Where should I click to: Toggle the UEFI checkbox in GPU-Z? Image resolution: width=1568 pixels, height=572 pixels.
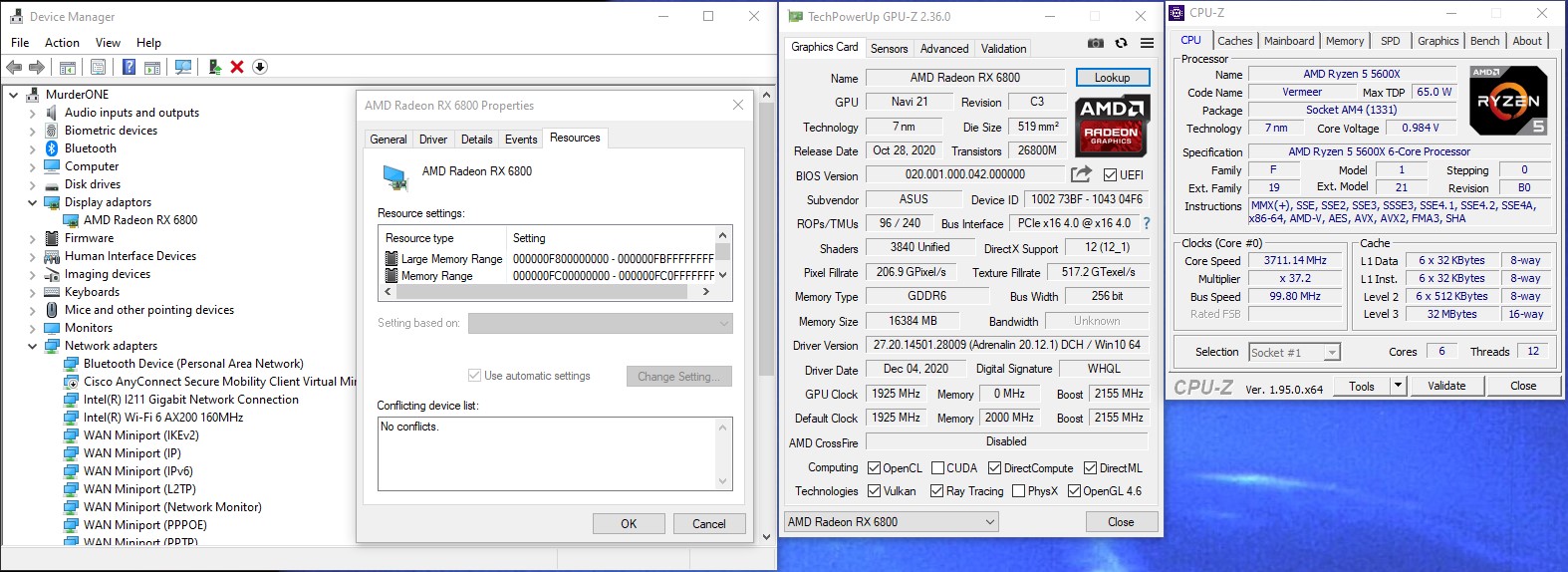point(1110,174)
